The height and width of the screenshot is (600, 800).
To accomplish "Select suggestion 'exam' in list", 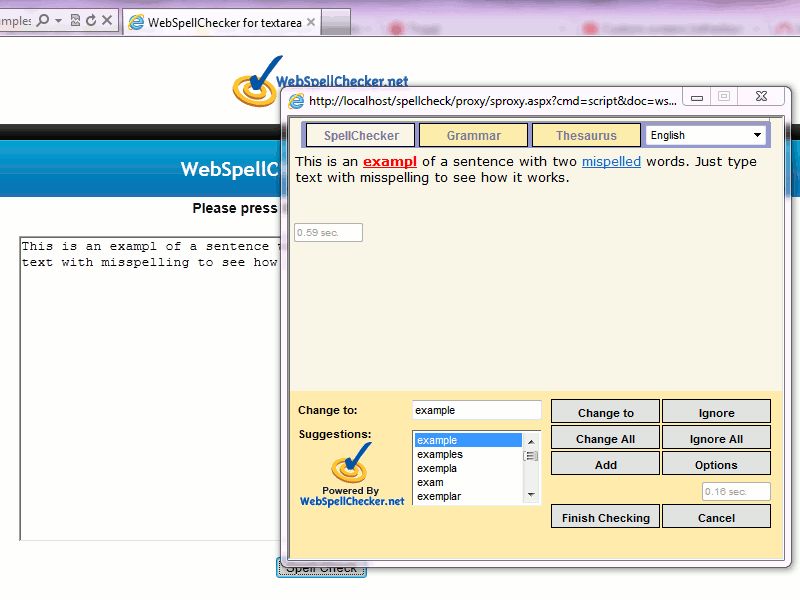I will coord(468,482).
